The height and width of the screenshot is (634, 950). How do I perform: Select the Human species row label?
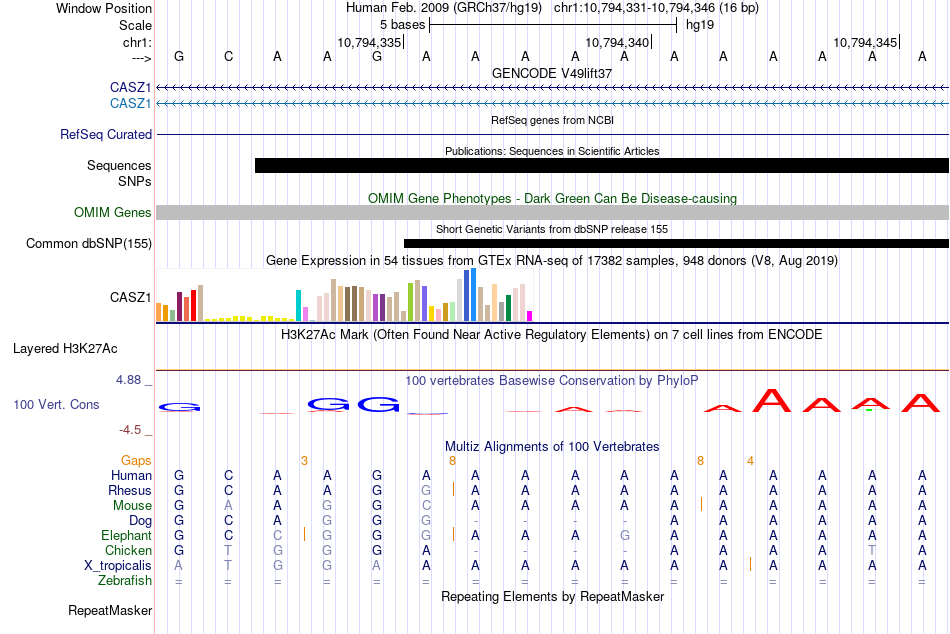pyautogui.click(x=131, y=475)
